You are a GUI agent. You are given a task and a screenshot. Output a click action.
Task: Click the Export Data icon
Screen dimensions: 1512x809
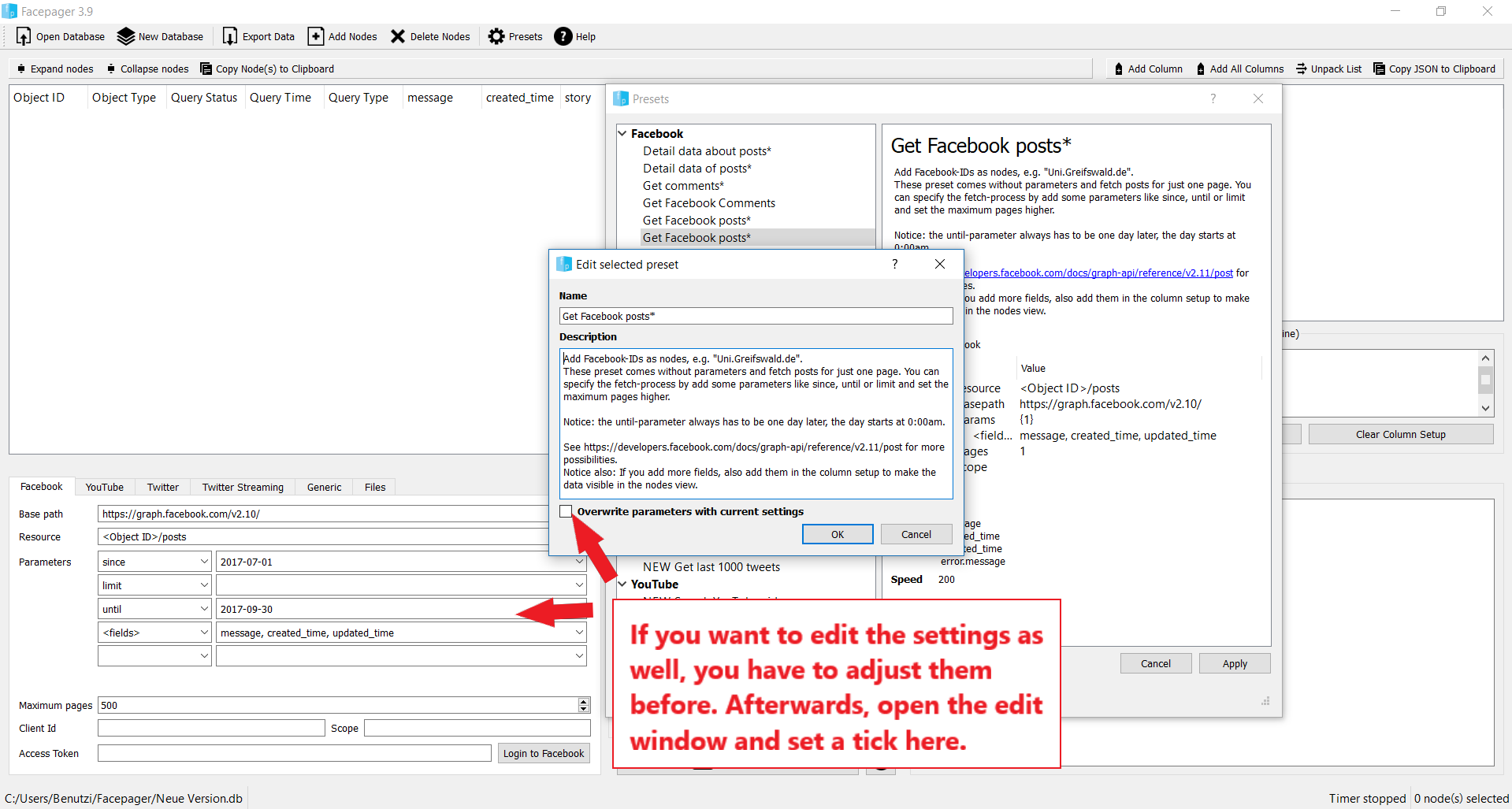point(229,36)
